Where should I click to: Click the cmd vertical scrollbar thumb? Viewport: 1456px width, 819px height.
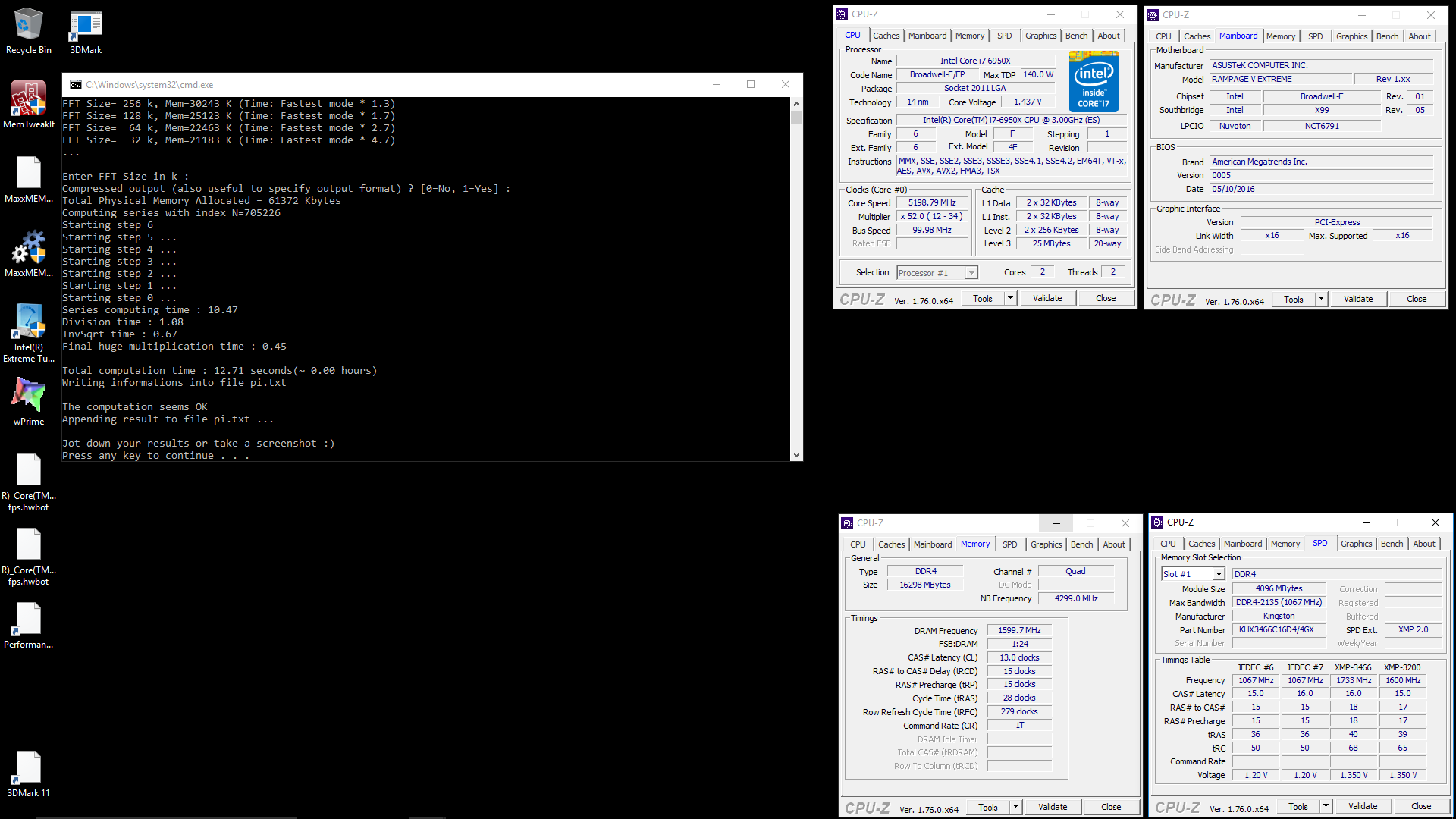tap(796, 117)
